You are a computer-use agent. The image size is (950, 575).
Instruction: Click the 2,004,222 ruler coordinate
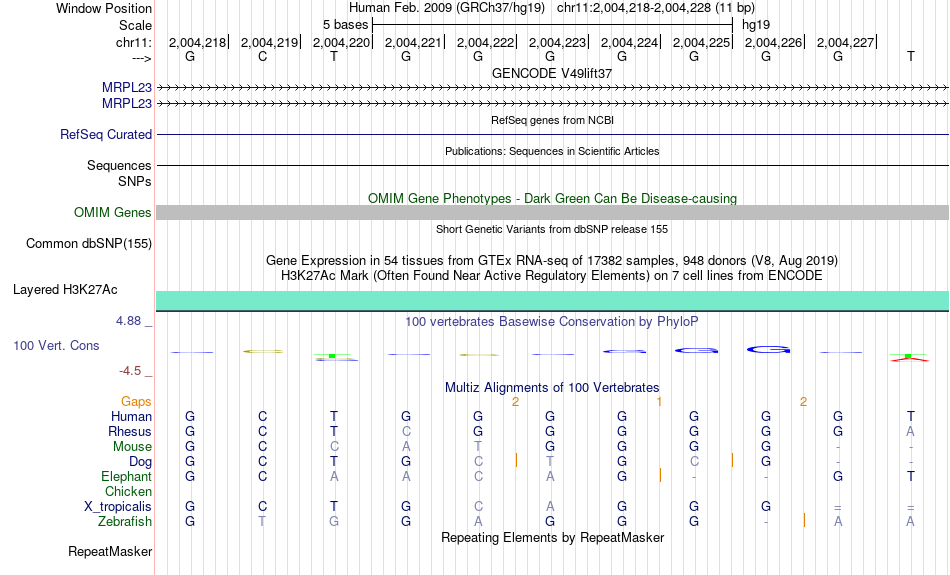tap(485, 42)
